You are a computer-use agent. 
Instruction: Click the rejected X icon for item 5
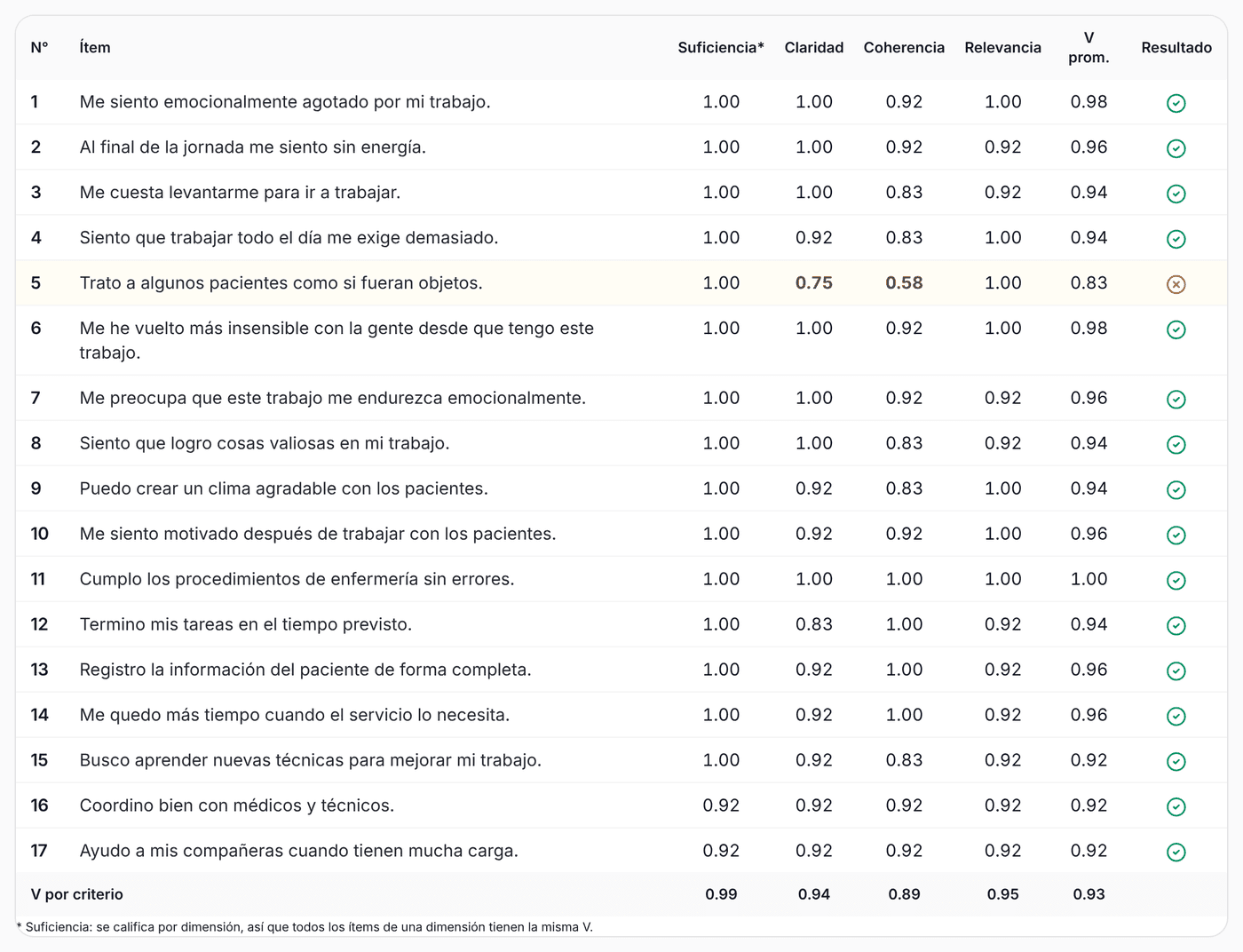coord(1176,284)
